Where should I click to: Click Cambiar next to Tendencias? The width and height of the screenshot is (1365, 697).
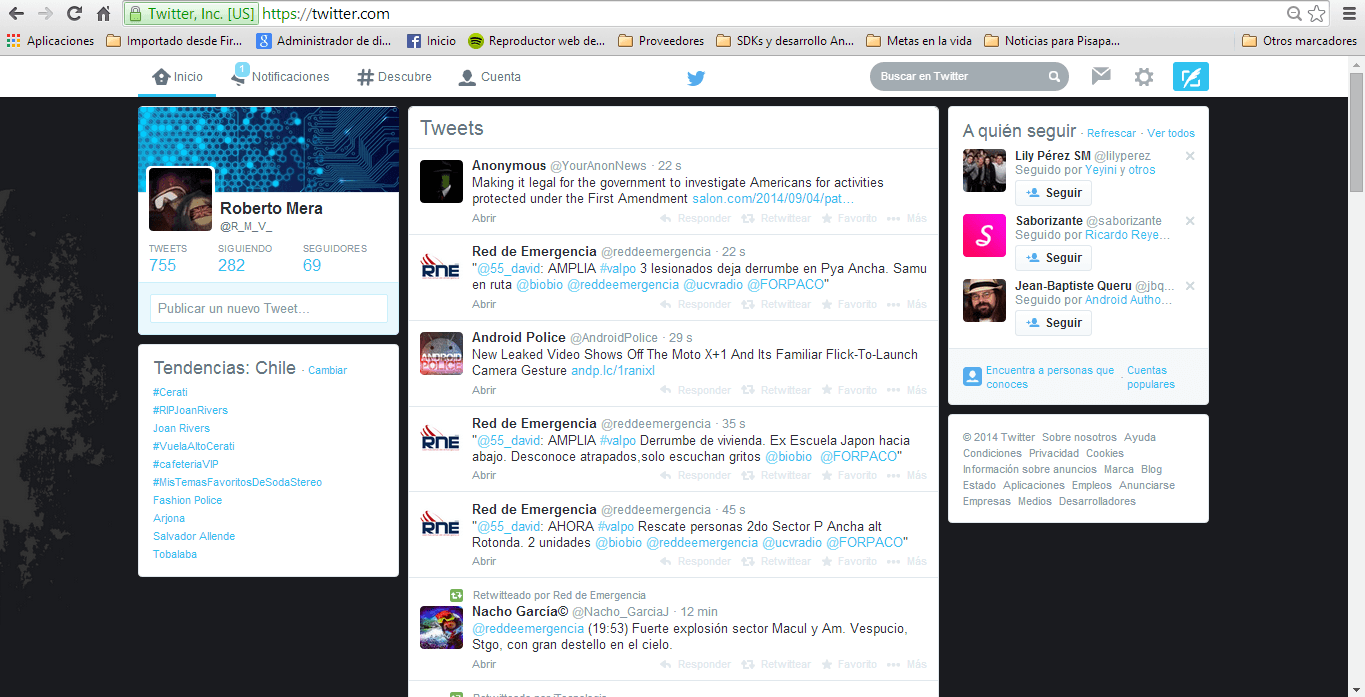click(327, 370)
